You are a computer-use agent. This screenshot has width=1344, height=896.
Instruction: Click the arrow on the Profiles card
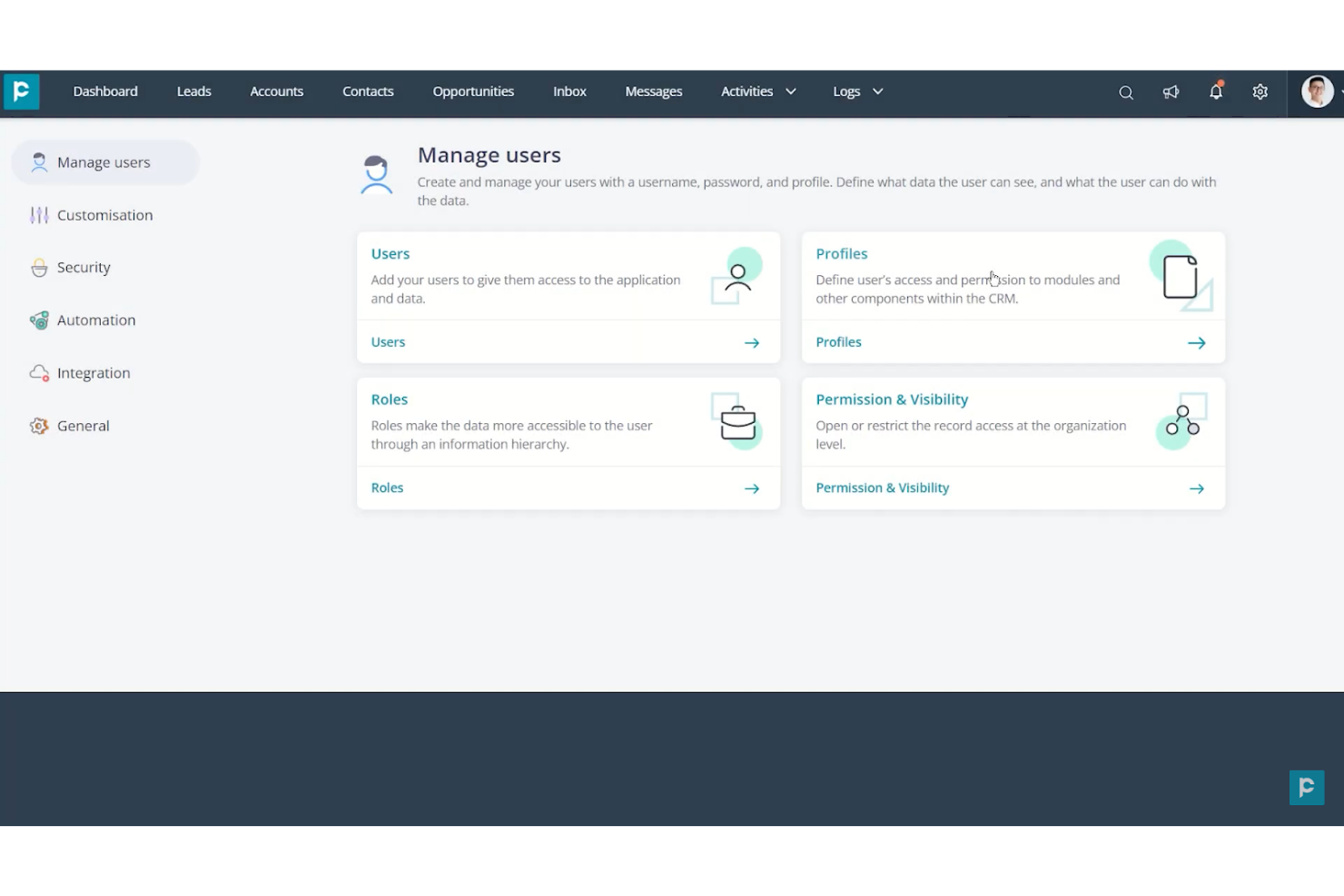click(1197, 342)
